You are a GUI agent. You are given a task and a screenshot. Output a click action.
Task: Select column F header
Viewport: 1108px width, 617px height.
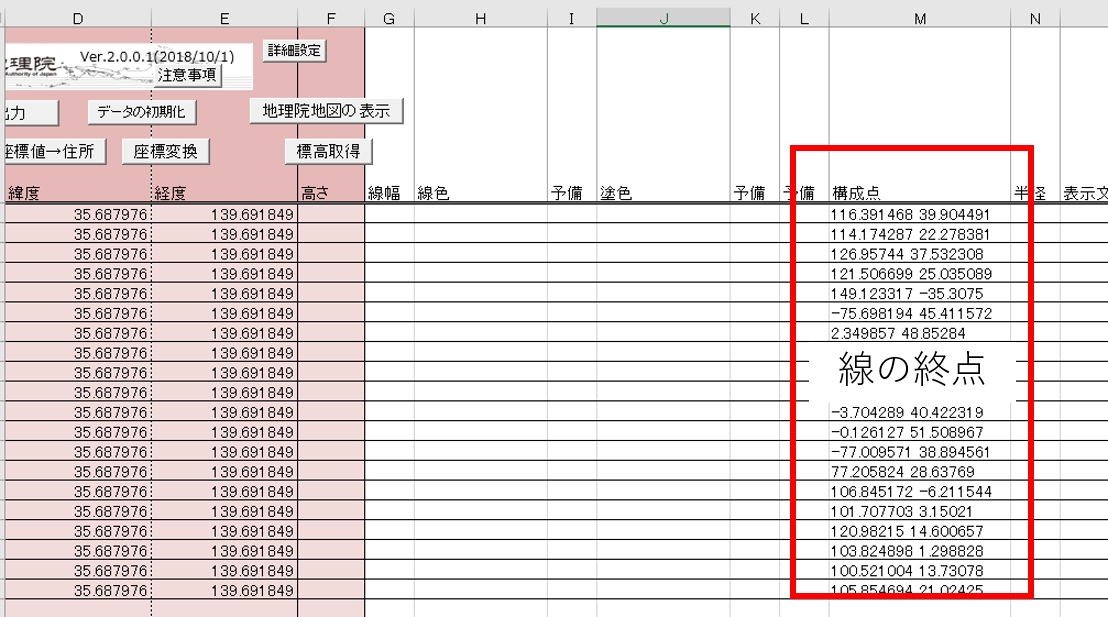[331, 18]
